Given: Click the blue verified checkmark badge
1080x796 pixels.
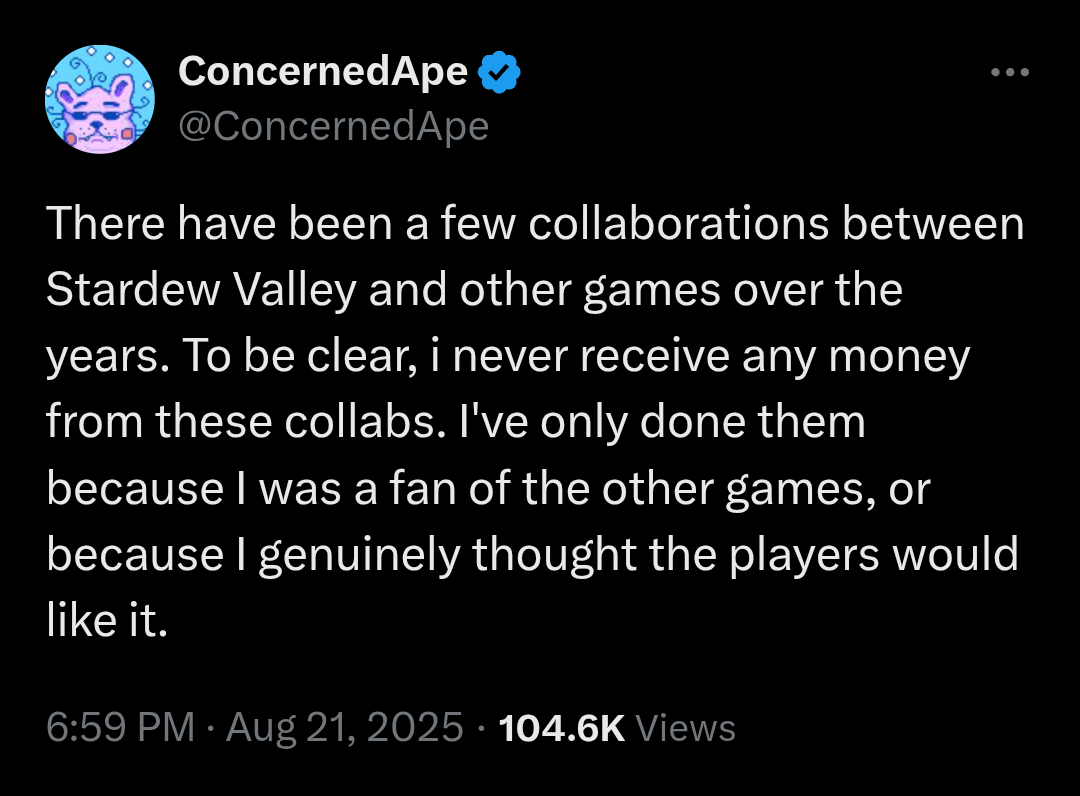Looking at the screenshot, I should click(499, 72).
